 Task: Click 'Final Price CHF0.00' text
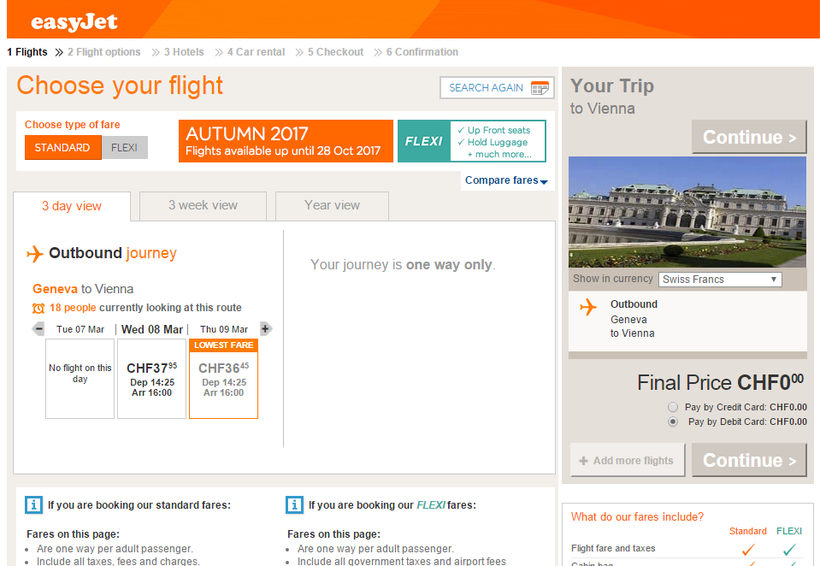click(x=720, y=383)
